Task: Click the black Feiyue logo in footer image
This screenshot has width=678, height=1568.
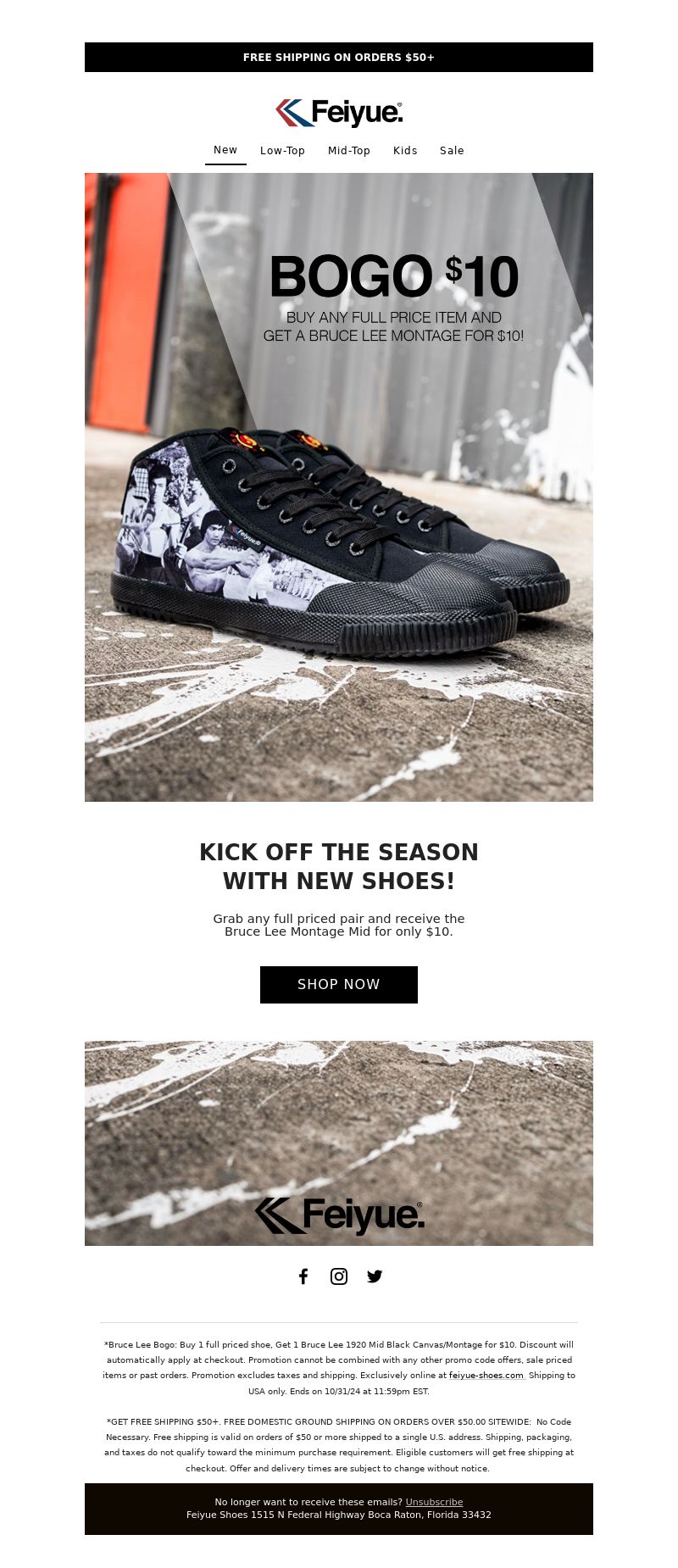Action: 339,1215
